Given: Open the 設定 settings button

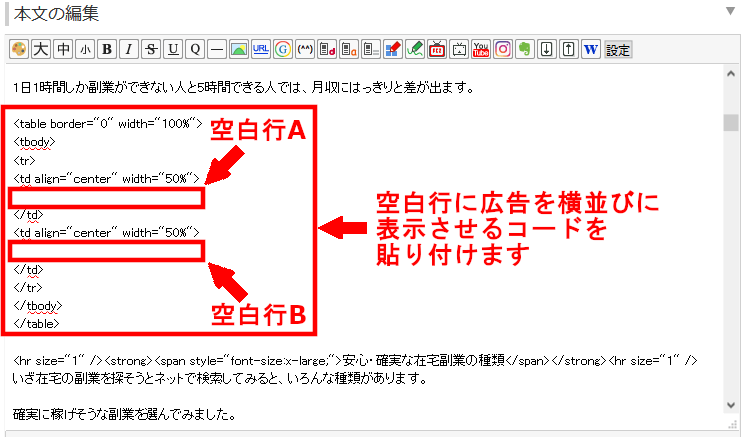Looking at the screenshot, I should pos(618,50).
